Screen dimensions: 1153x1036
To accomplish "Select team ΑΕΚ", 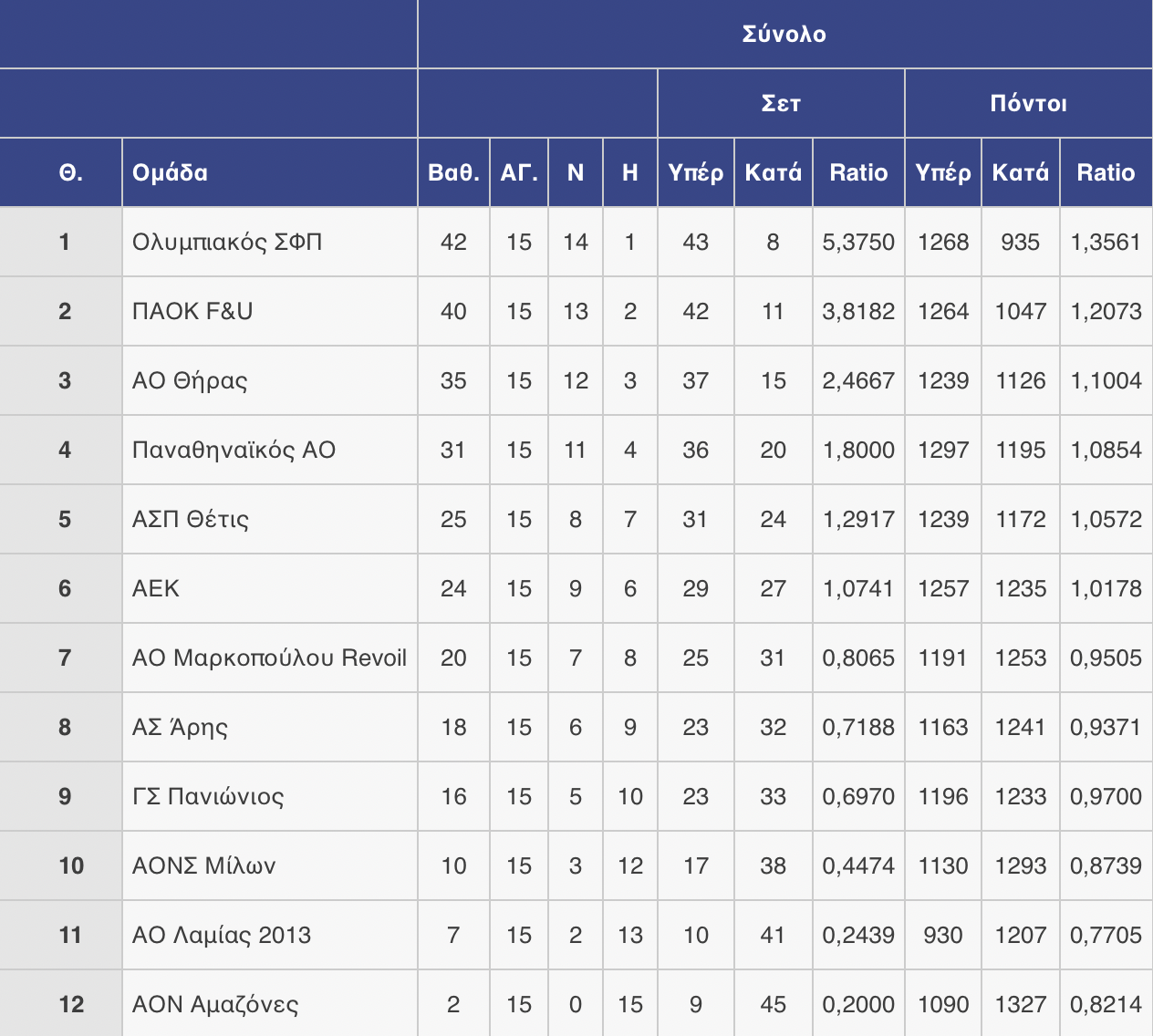I will tap(156, 588).
